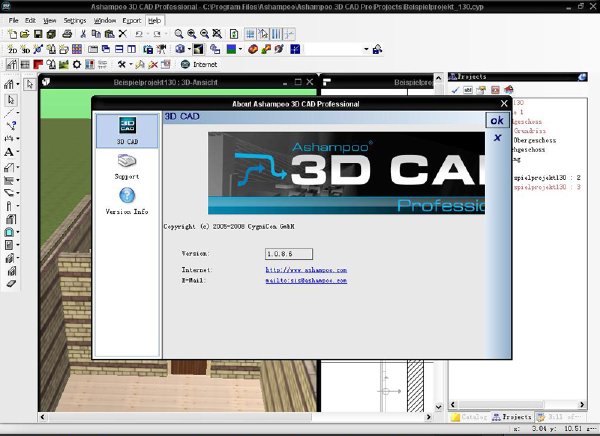This screenshot has width=600, height=436.
Task: Select 3D CAD in About sidebar
Action: (x=127, y=131)
